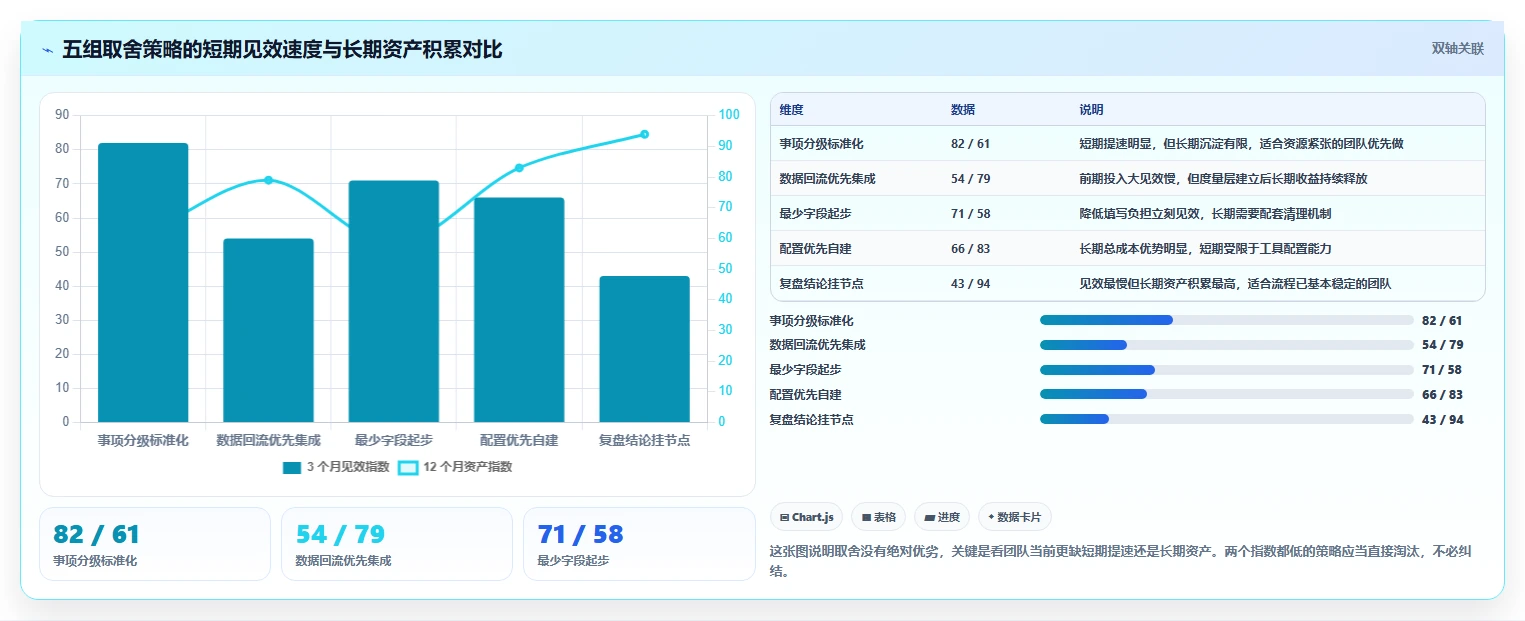Click the 数据回流优先集成 progress bar
The image size is (1525, 621).
coord(1227,345)
